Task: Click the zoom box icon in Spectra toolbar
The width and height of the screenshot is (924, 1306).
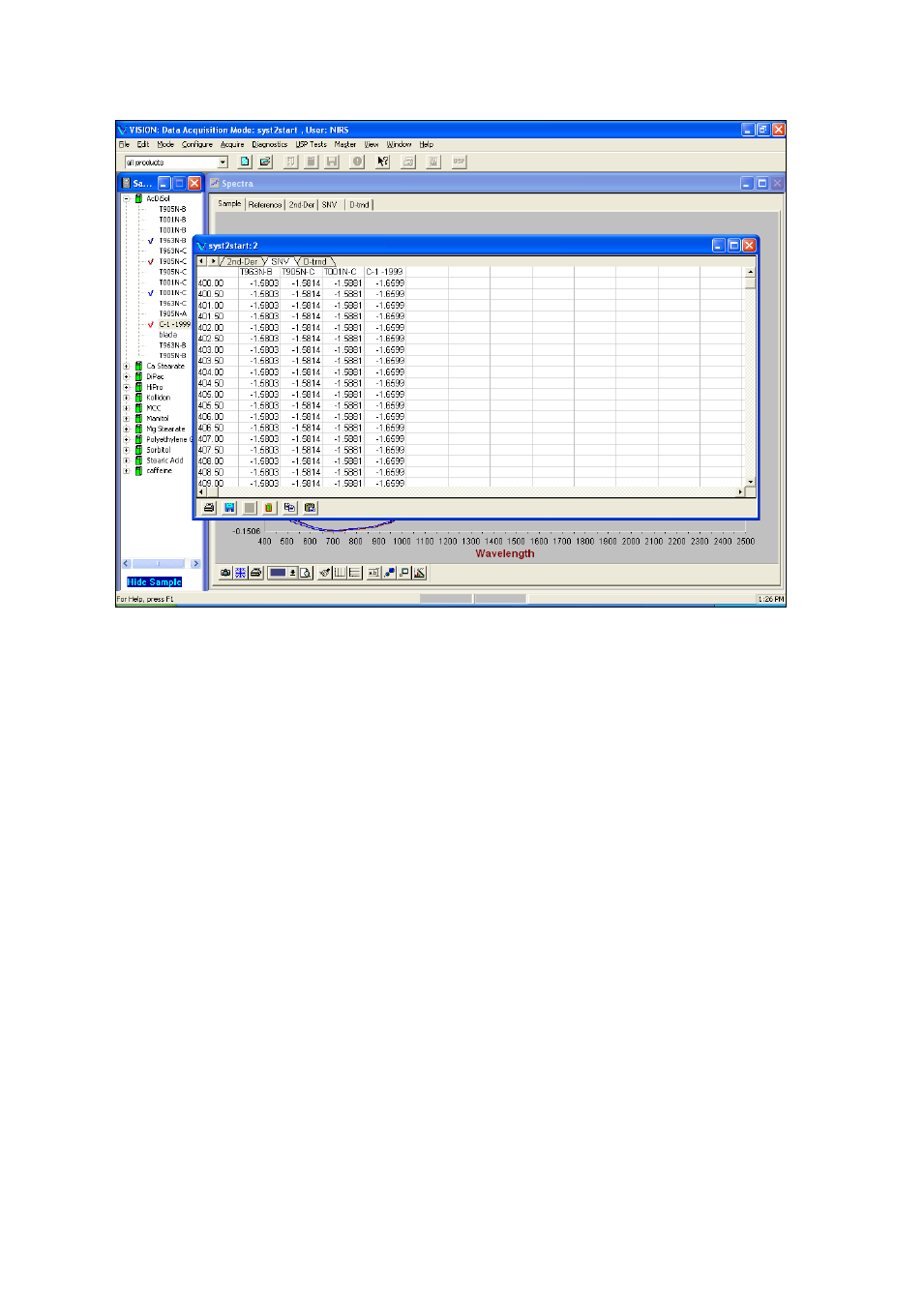Action: coord(404,573)
